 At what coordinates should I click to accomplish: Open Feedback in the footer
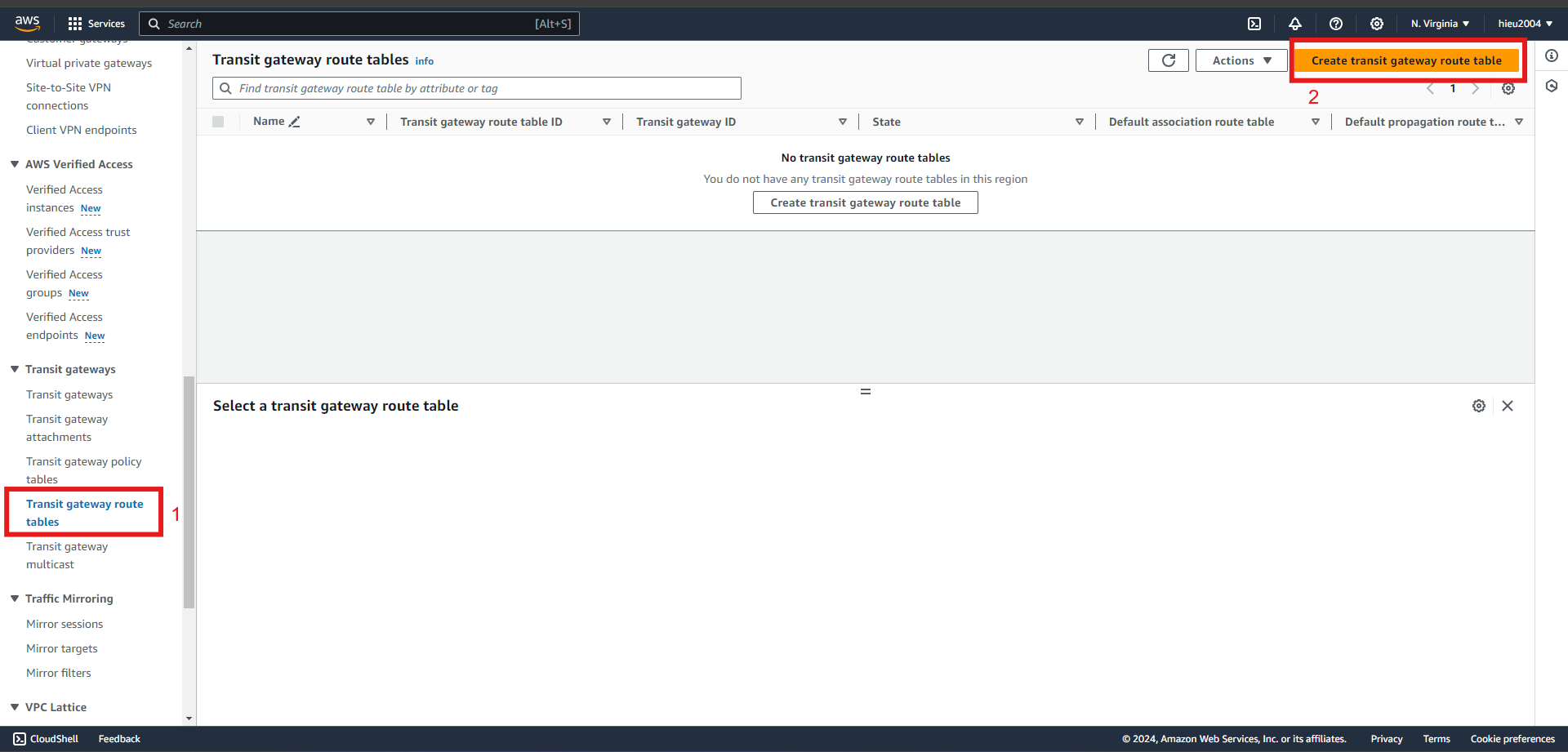coord(119,739)
